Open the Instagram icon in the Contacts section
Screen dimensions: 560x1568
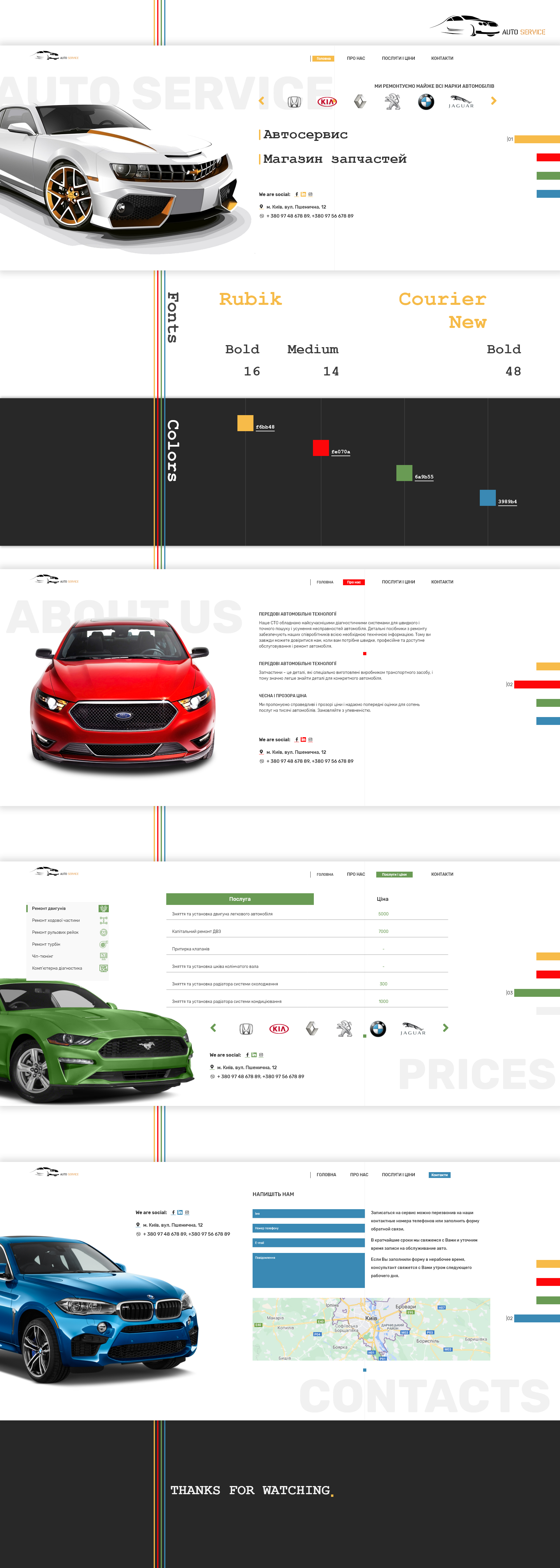click(x=187, y=1212)
